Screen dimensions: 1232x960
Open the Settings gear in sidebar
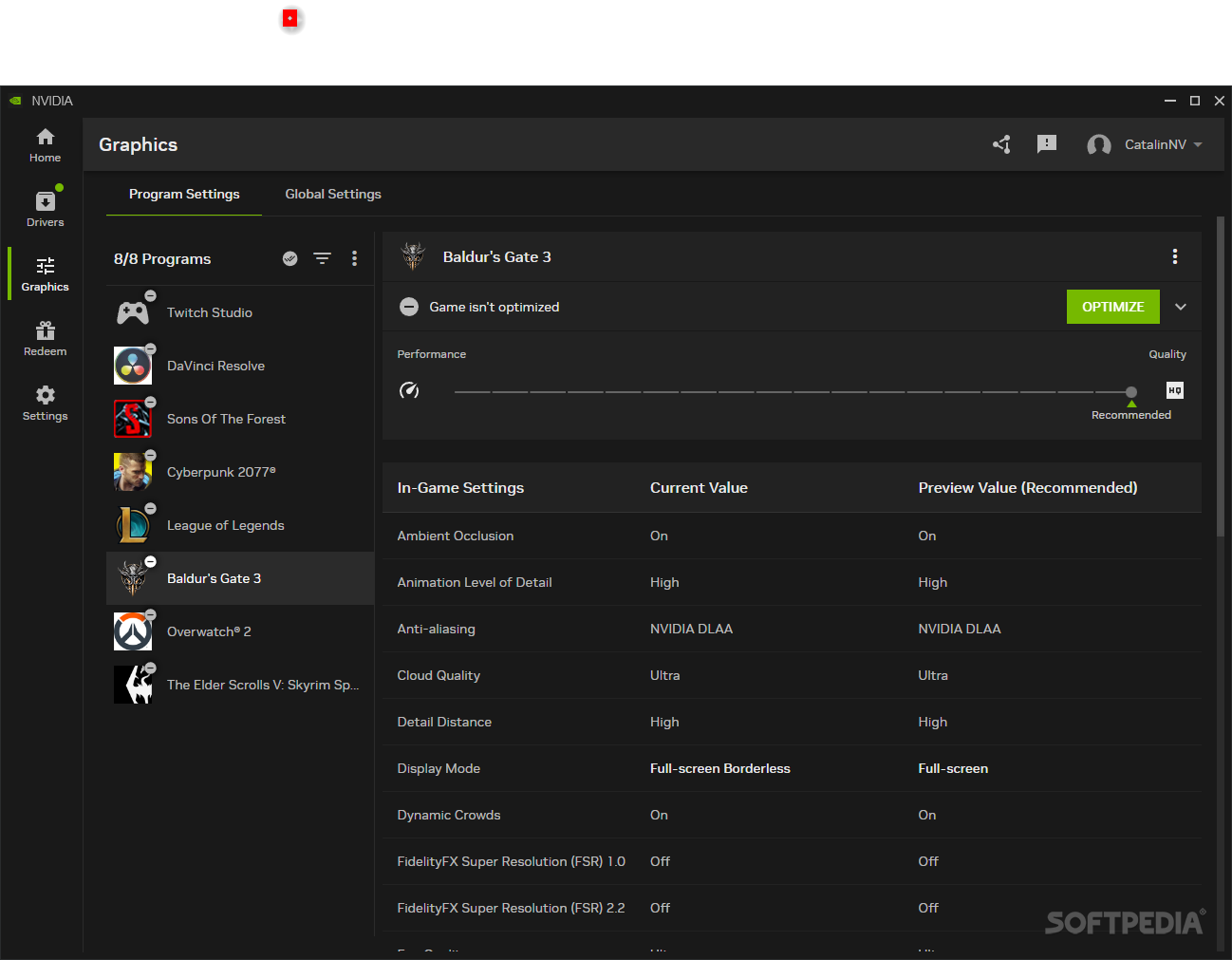point(45,404)
